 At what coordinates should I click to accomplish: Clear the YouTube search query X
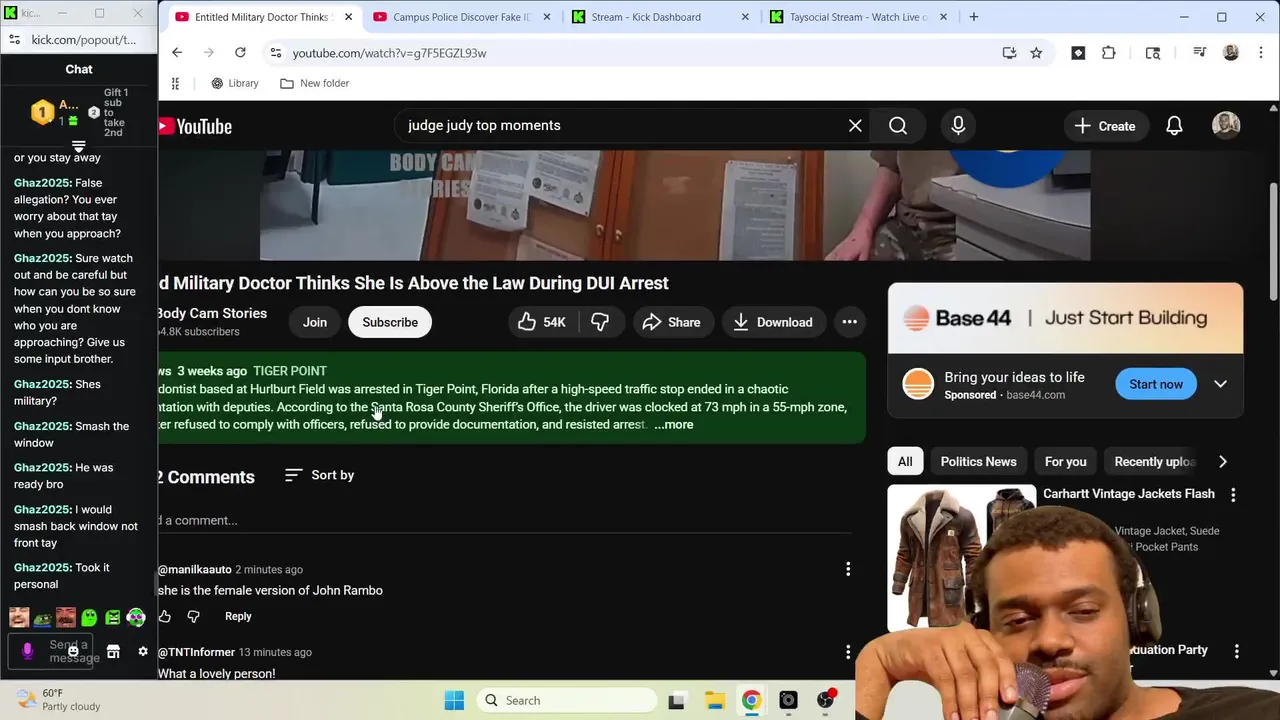pyautogui.click(x=855, y=125)
